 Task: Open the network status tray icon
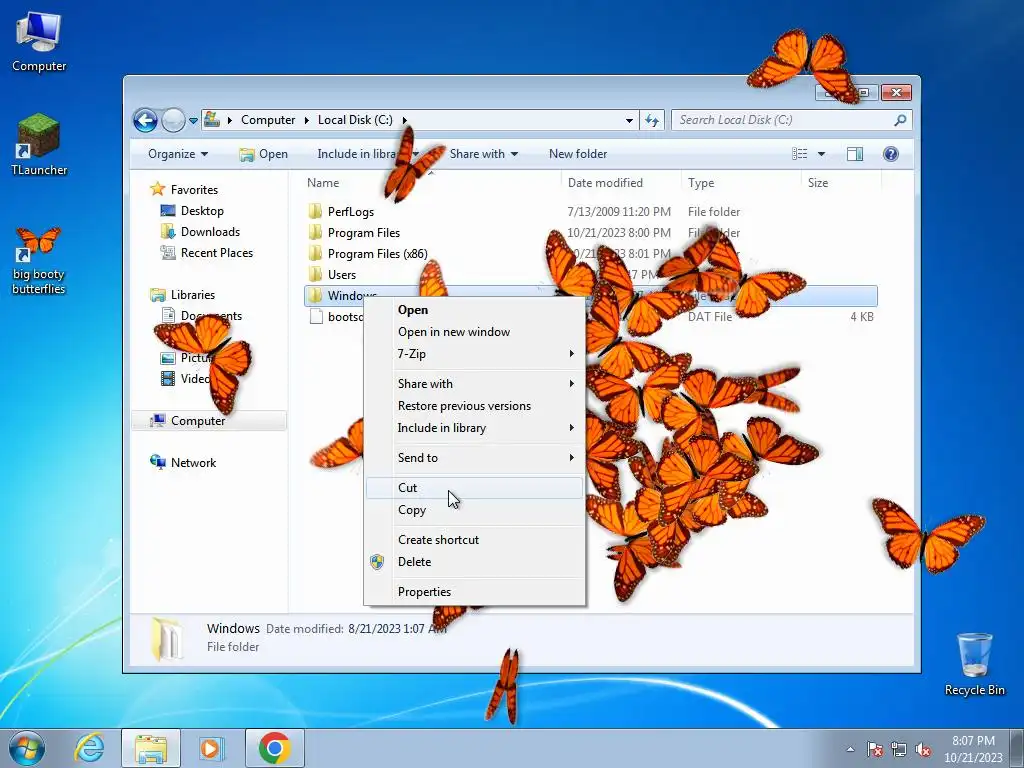[899, 749]
